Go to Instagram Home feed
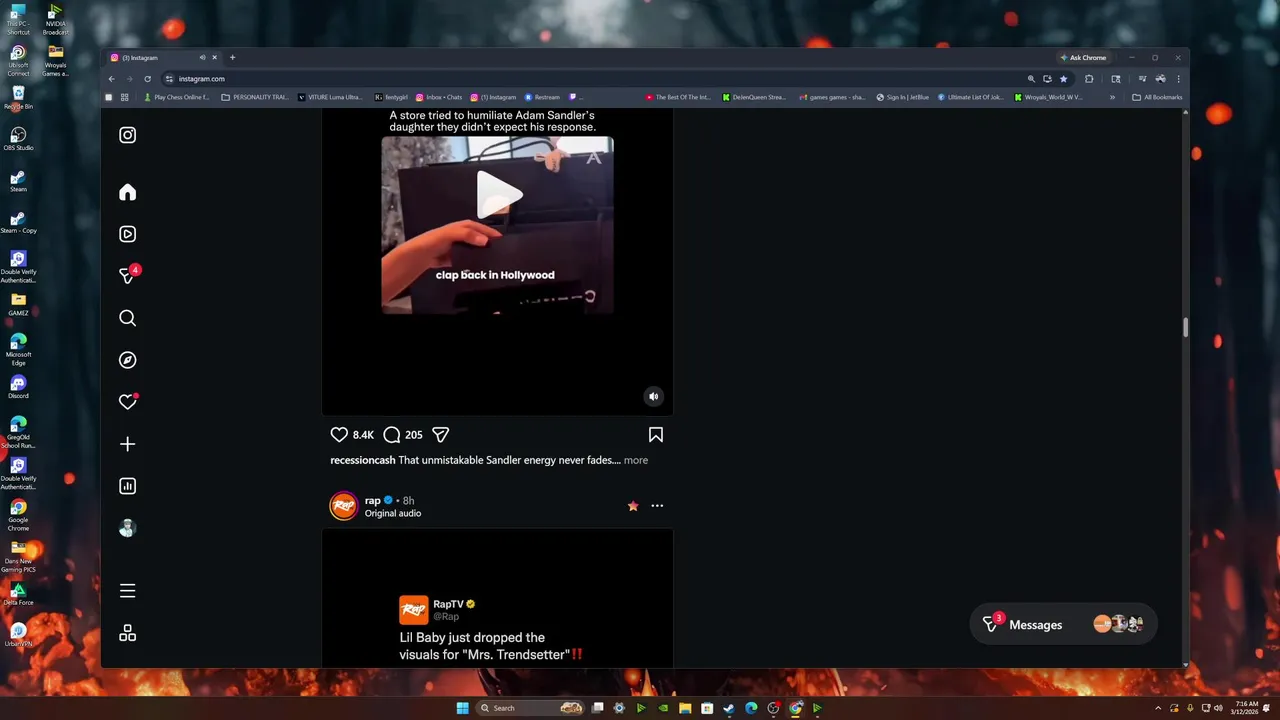The image size is (1280, 720). [x=128, y=192]
